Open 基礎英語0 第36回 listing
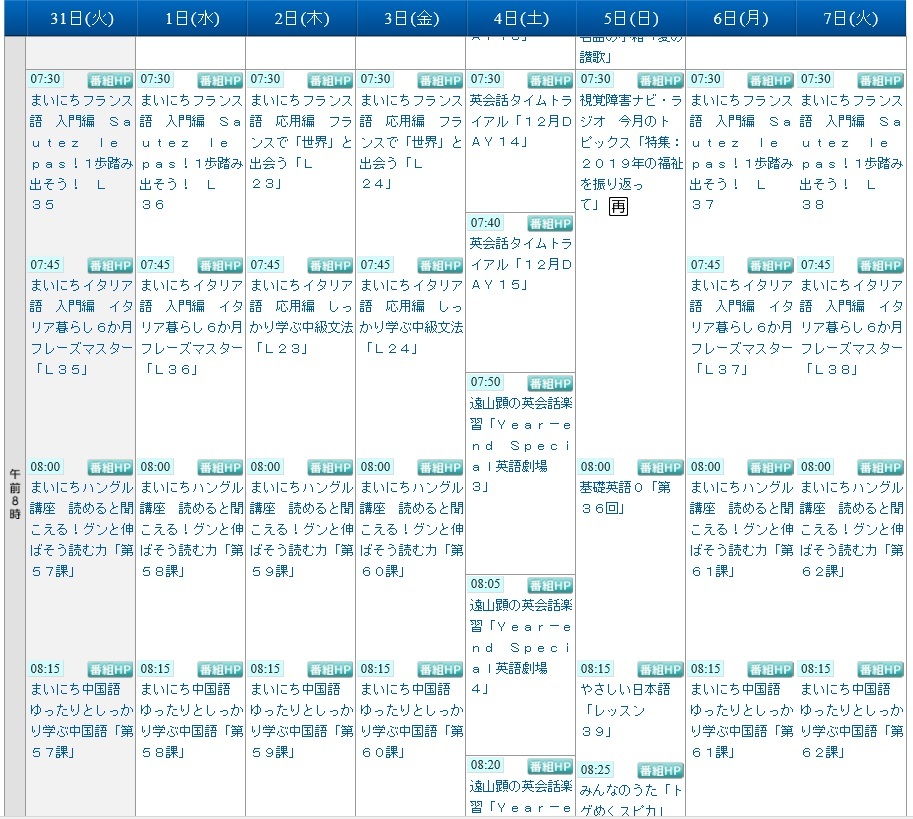Image resolution: width=913 pixels, height=819 pixels. 626,498
